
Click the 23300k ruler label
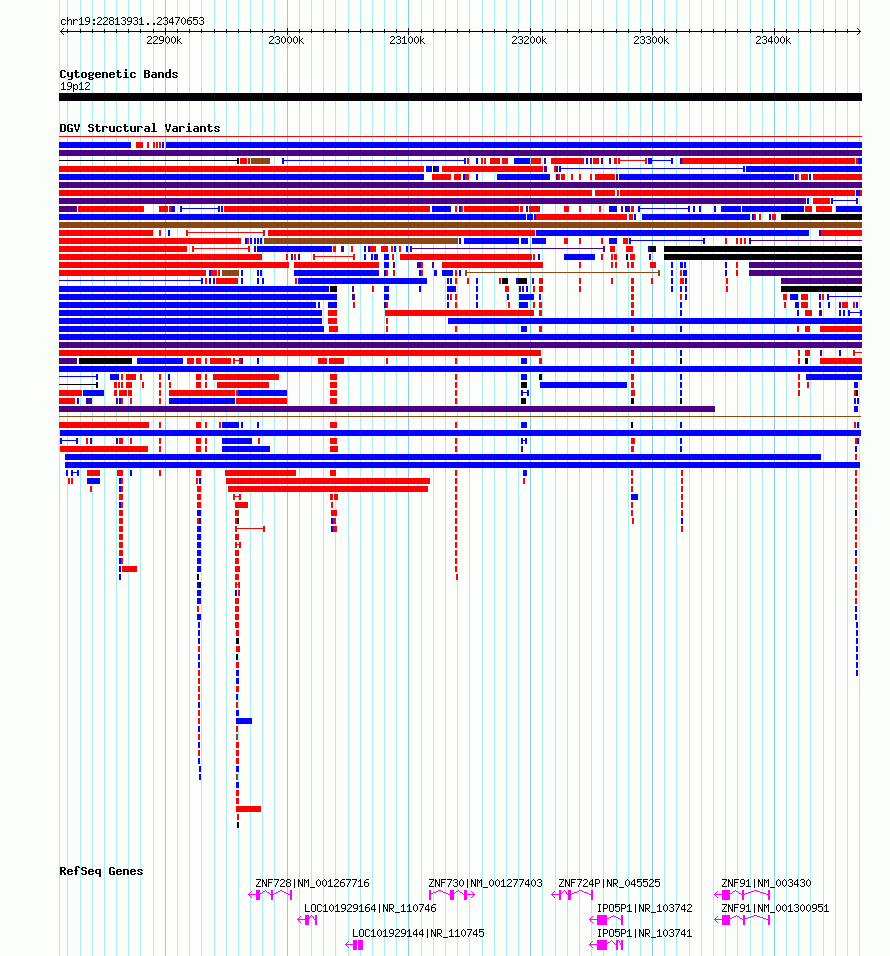coord(651,40)
